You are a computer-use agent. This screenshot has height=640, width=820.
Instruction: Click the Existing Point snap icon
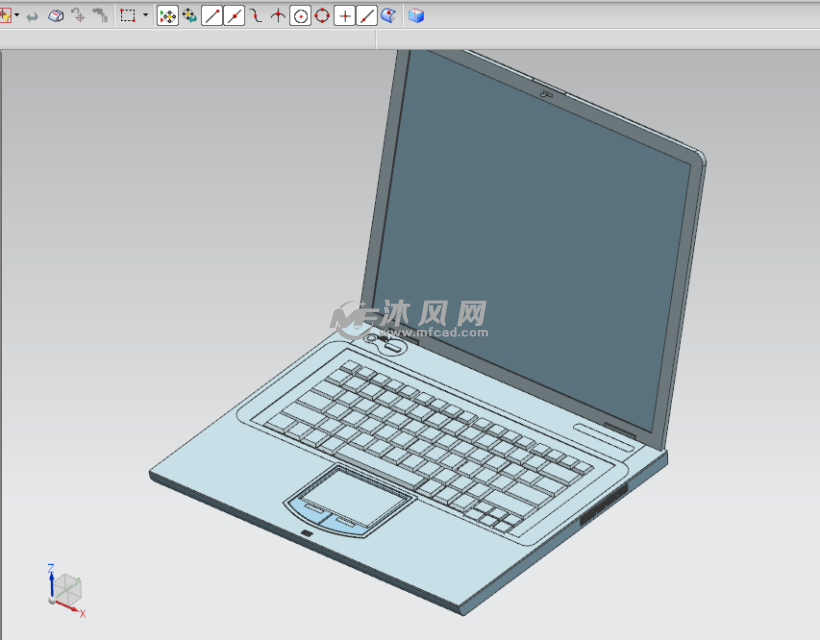[x=344, y=16]
